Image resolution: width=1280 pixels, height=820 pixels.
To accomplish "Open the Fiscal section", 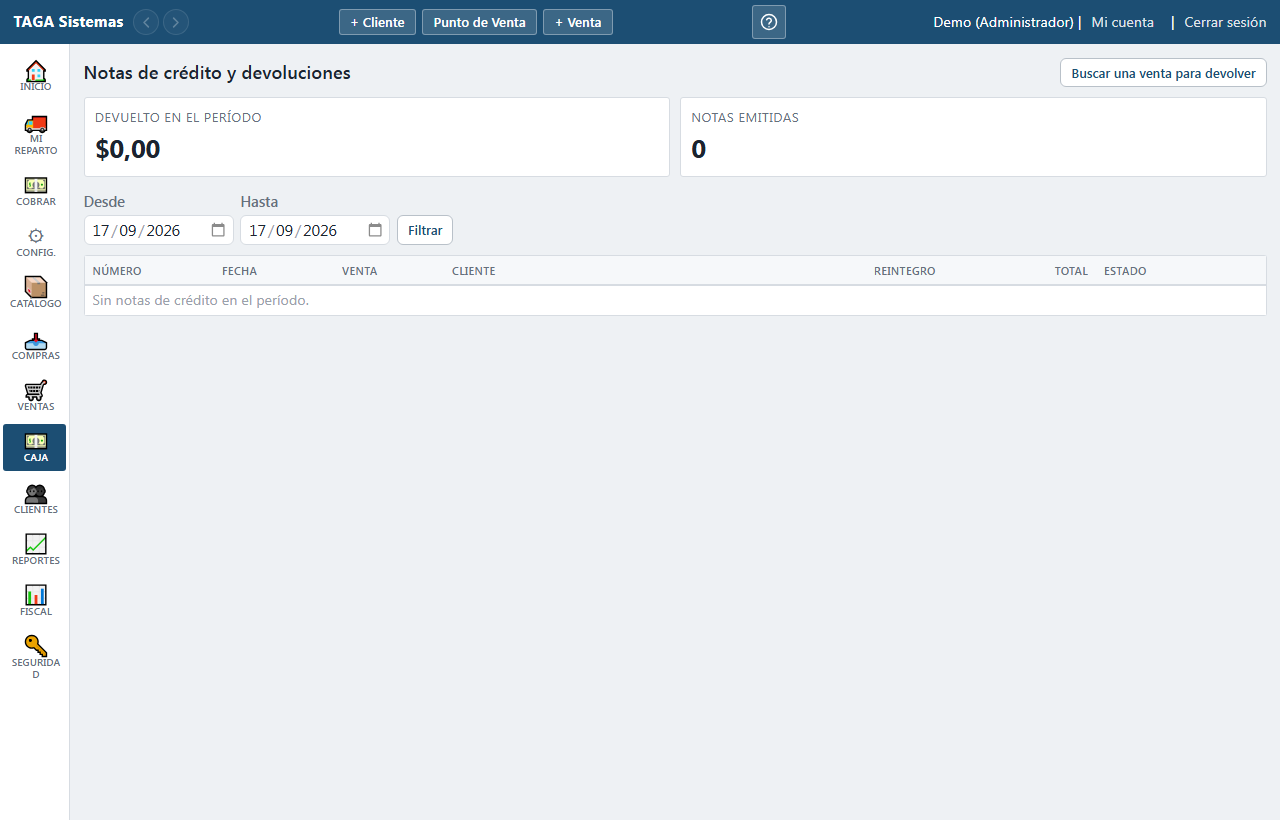I will click(x=35, y=601).
